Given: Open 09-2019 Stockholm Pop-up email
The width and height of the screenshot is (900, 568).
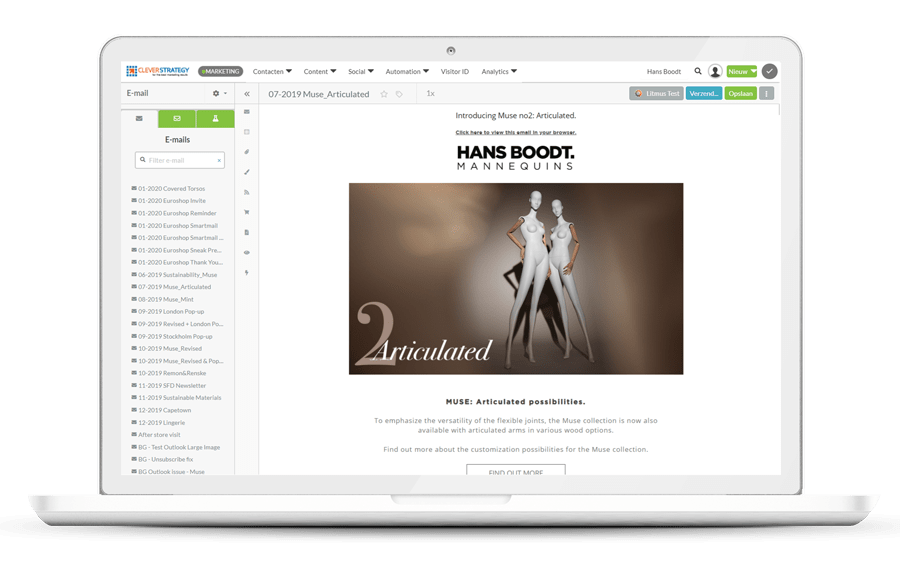Looking at the screenshot, I should coord(174,337).
